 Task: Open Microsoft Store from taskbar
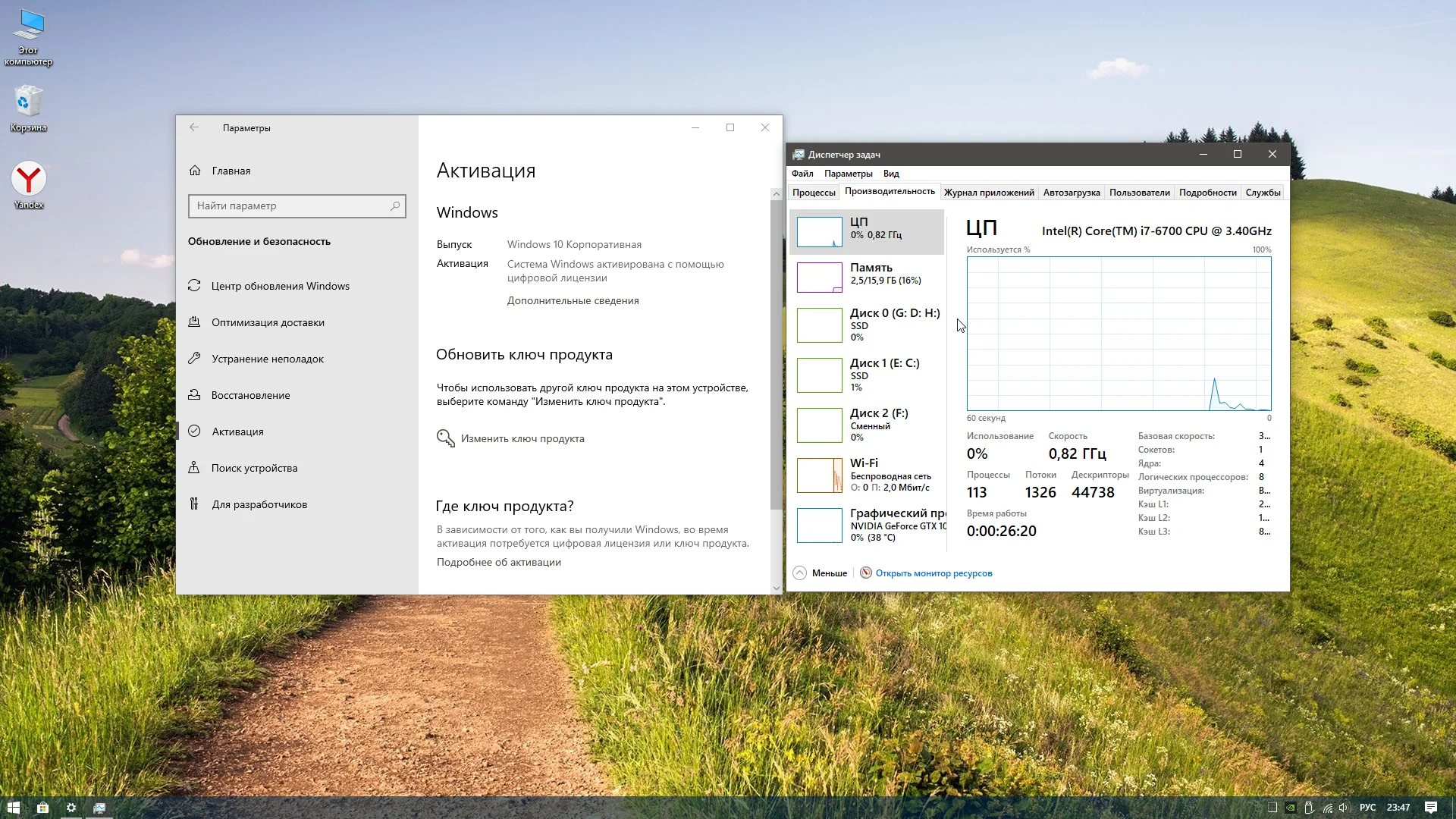coord(42,808)
